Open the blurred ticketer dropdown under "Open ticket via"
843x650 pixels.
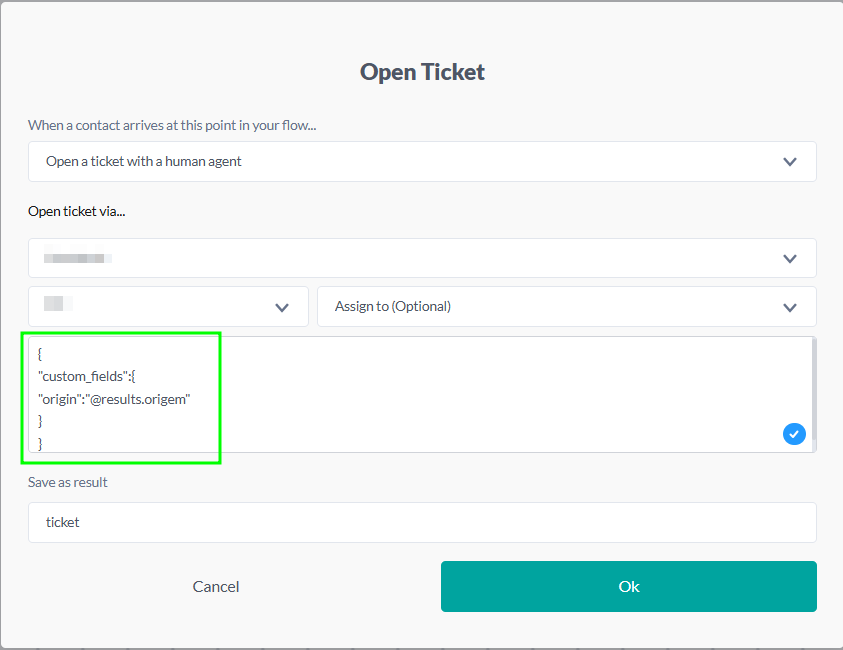[x=400, y=258]
